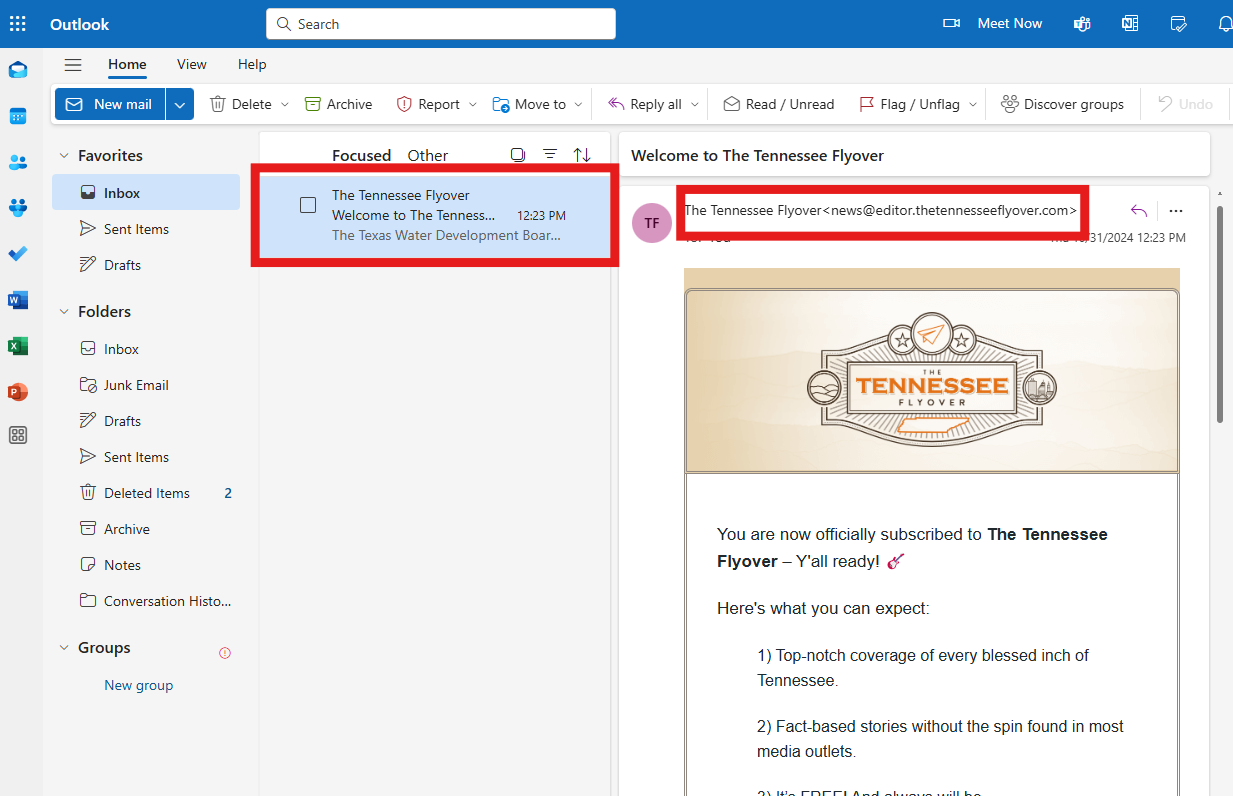Screen dimensions: 1233x796
Task: Switch to the Home ribbon tab
Action: [x=127, y=64]
